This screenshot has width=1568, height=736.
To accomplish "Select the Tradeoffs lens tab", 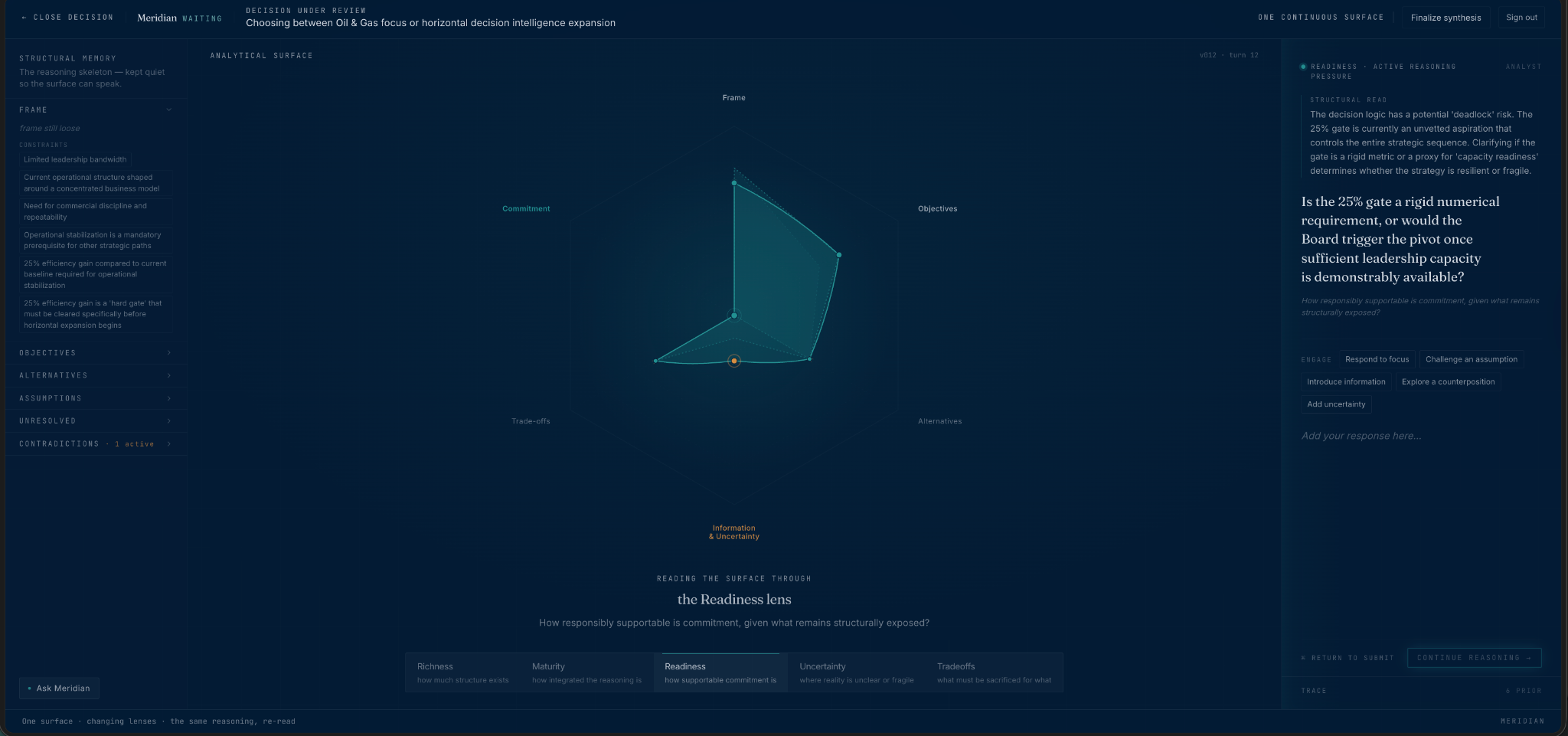I will click(994, 672).
